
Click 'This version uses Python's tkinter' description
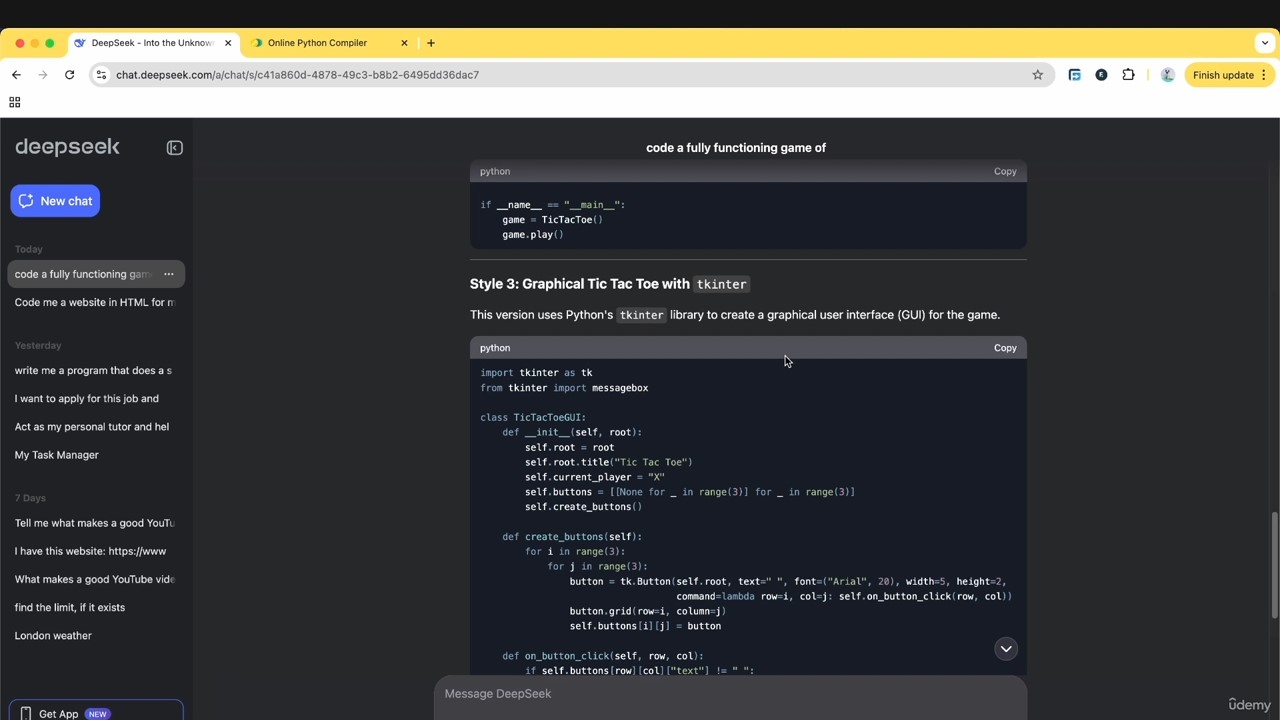tap(735, 315)
